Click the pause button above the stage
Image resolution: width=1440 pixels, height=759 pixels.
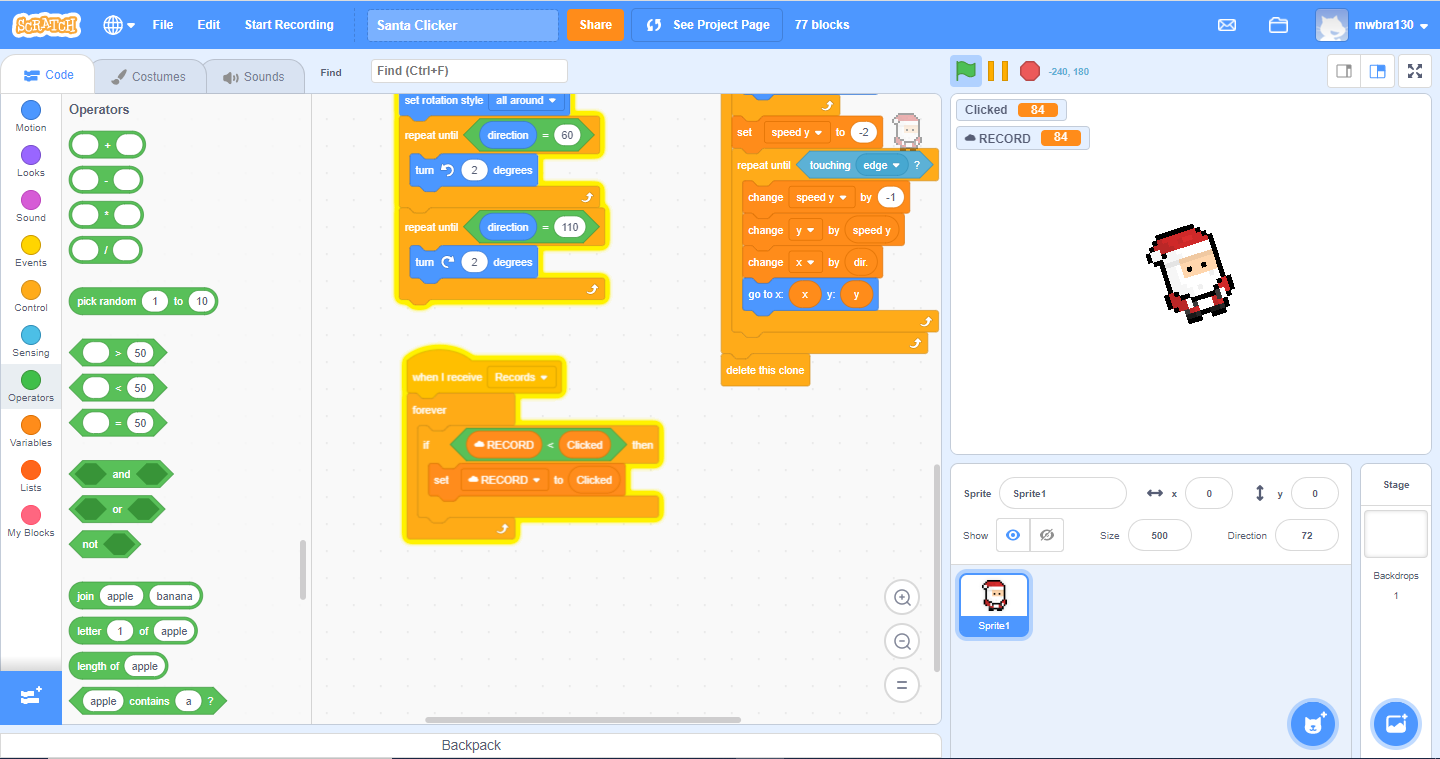point(998,71)
